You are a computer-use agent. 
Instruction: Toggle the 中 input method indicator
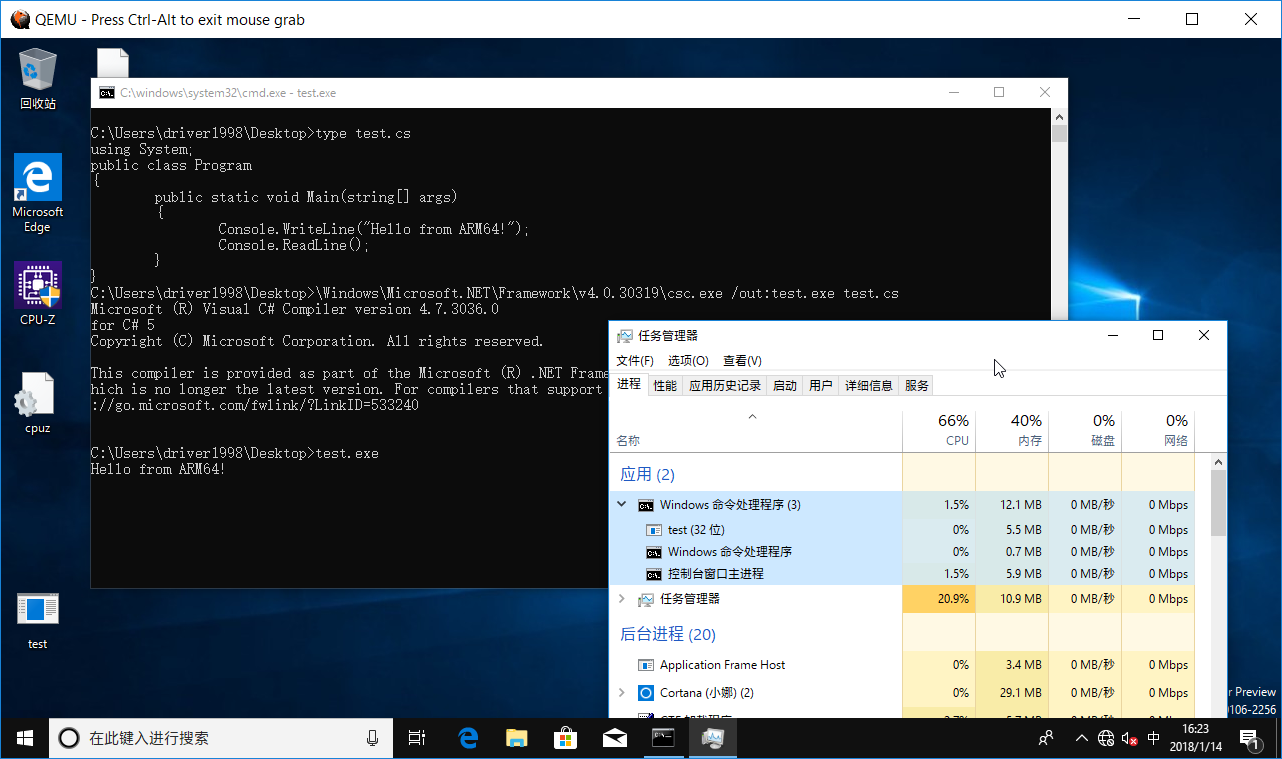(1153, 738)
